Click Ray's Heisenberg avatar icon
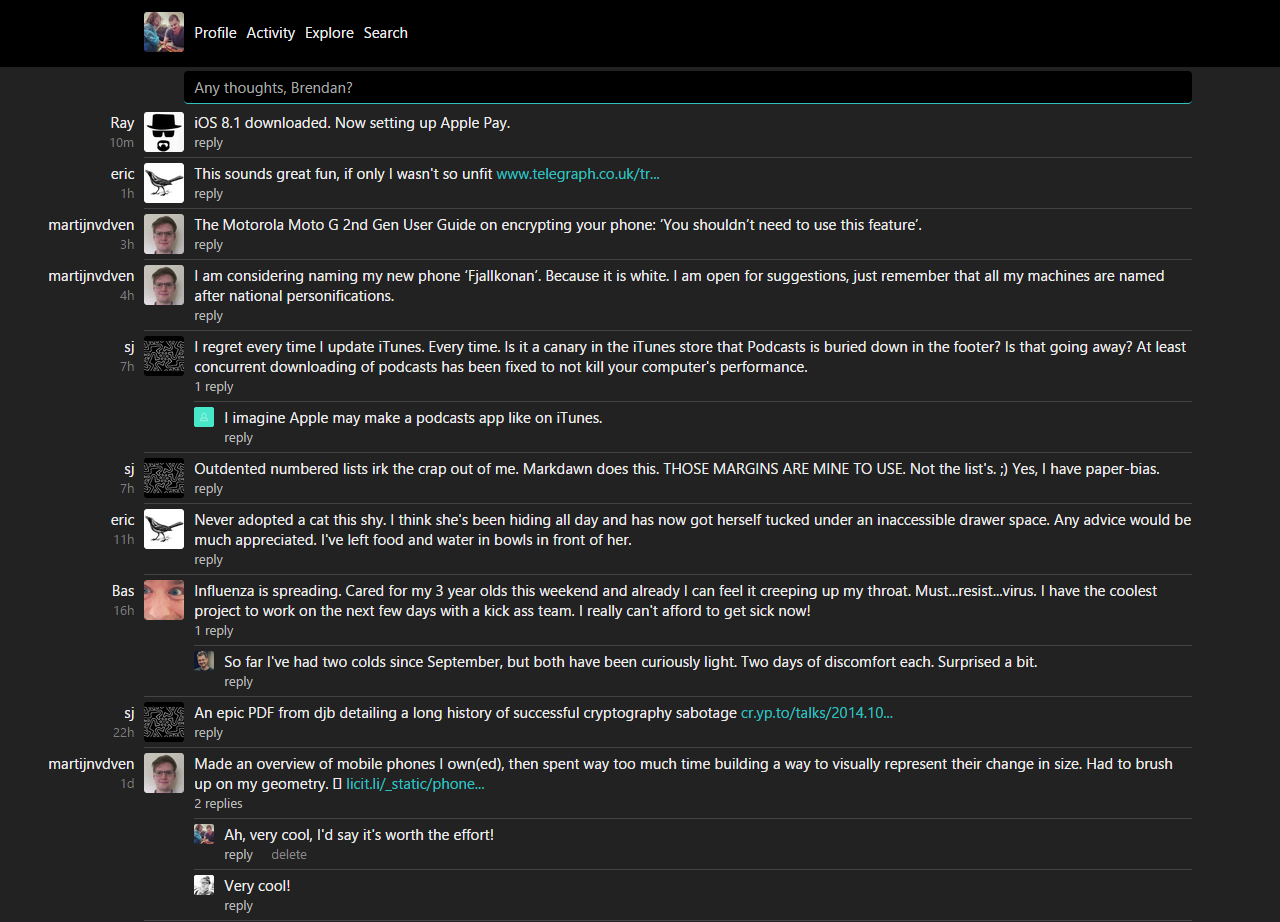This screenshot has width=1280, height=922. (x=164, y=132)
